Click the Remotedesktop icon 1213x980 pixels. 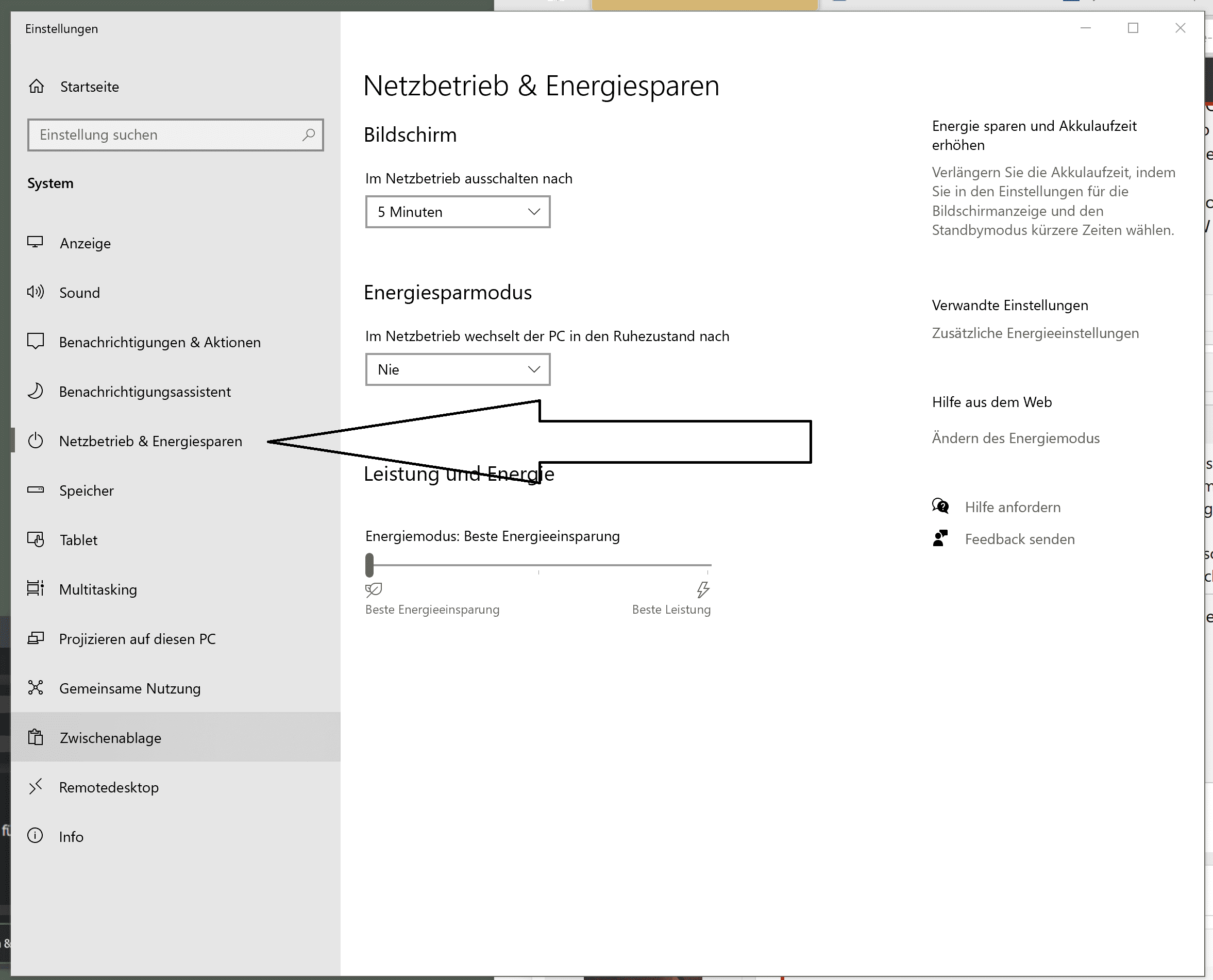[x=36, y=786]
